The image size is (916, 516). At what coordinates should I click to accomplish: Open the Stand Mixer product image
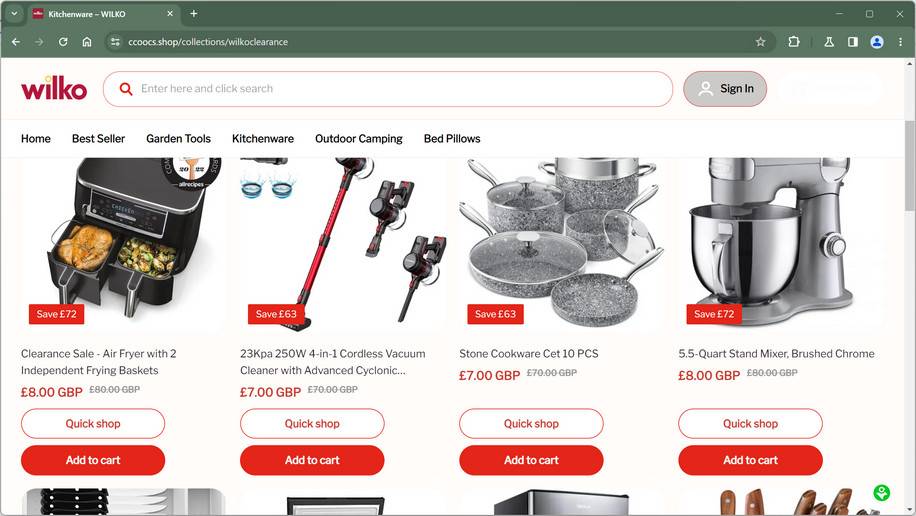(779, 244)
